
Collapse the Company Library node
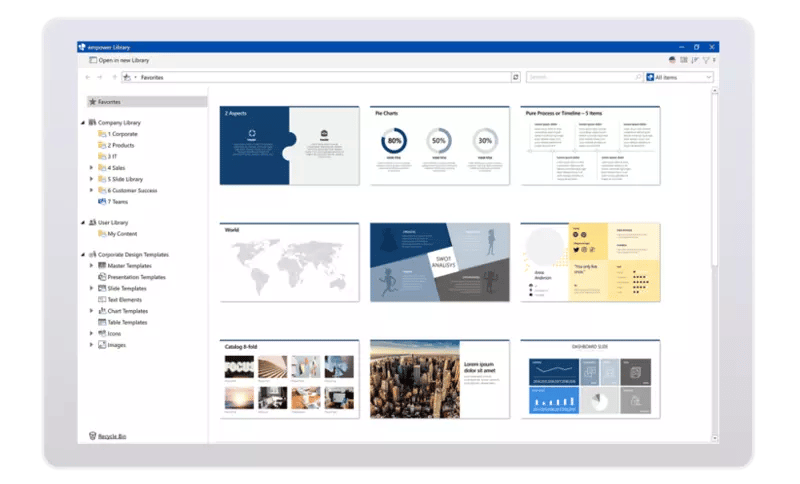pos(83,122)
